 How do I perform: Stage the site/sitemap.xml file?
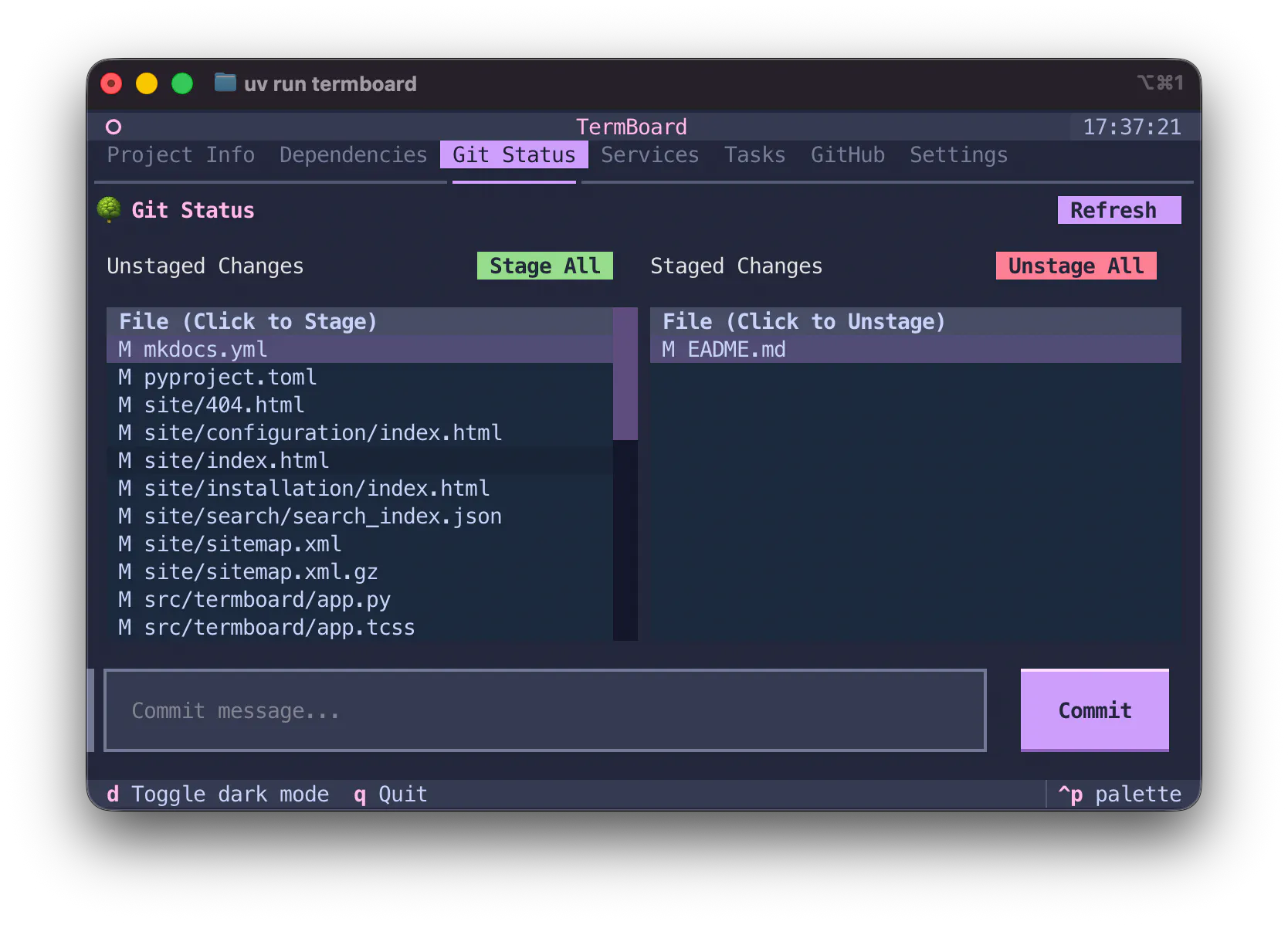click(x=360, y=544)
